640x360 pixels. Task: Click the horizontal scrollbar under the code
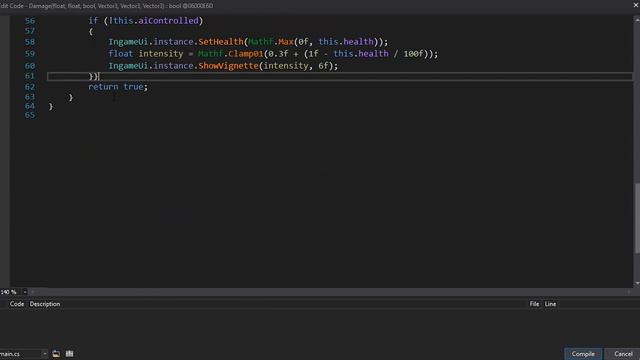(x=331, y=292)
